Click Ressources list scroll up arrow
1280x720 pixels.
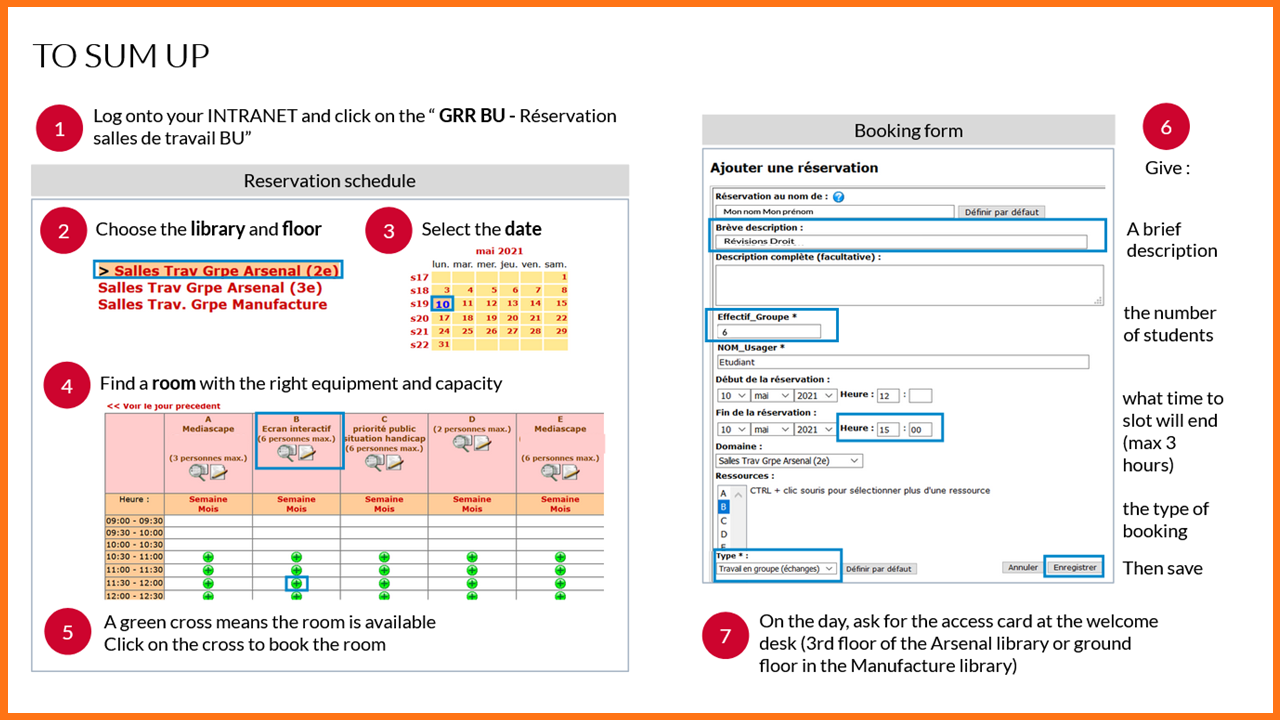coord(738,495)
